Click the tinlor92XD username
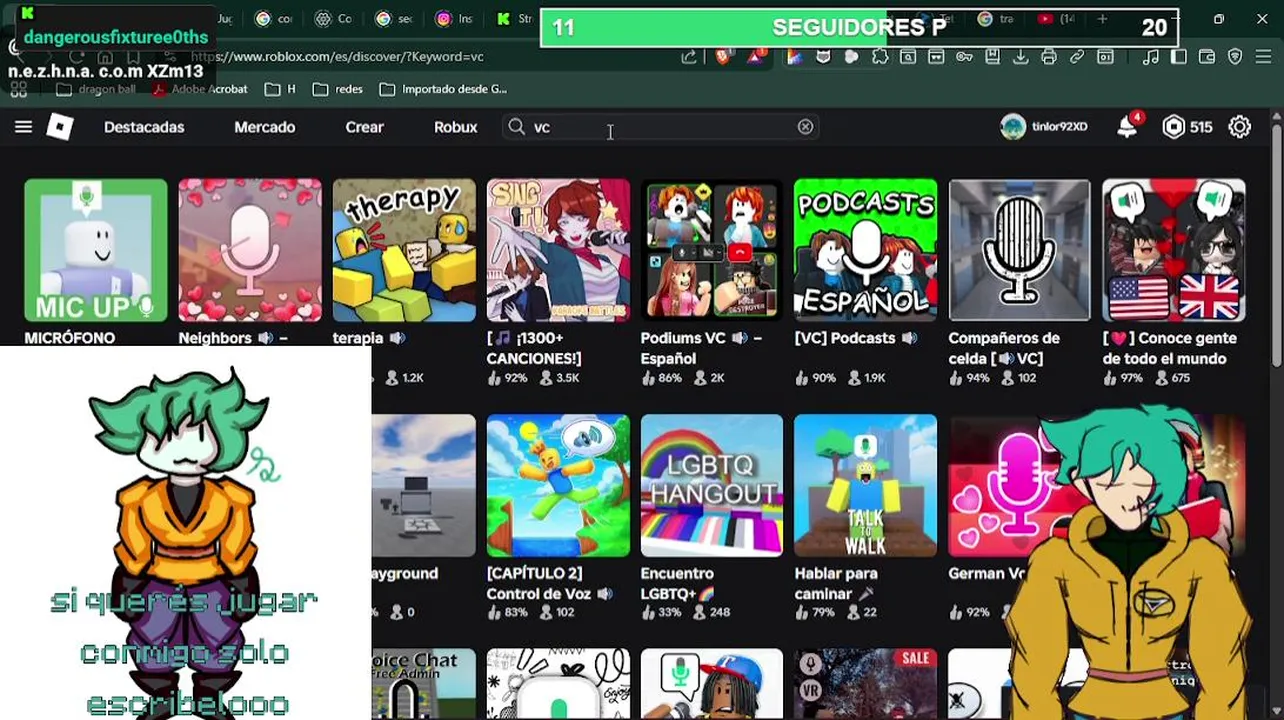 (x=1059, y=127)
